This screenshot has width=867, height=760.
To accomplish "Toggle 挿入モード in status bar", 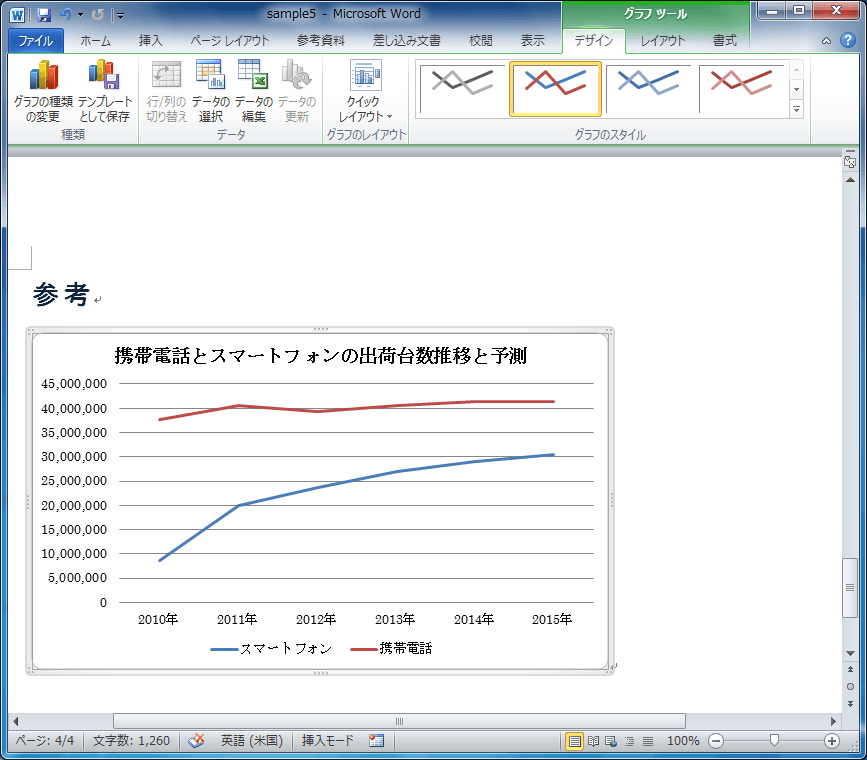I will click(x=327, y=741).
